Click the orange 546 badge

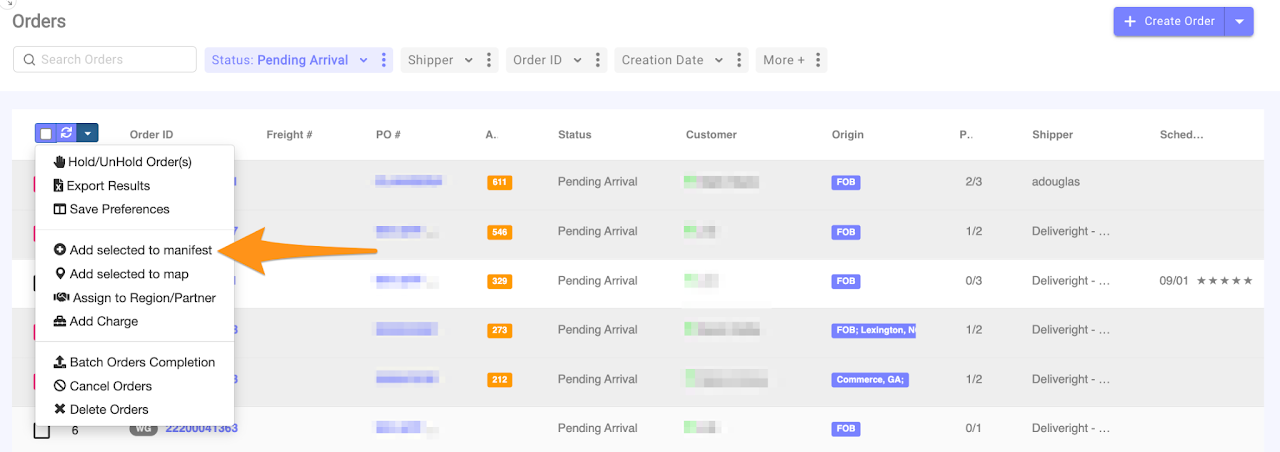[499, 232]
